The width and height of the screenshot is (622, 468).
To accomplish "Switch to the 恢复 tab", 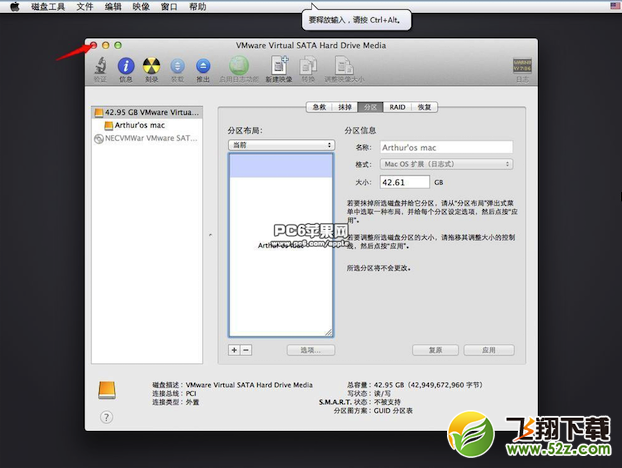I will tap(424, 107).
